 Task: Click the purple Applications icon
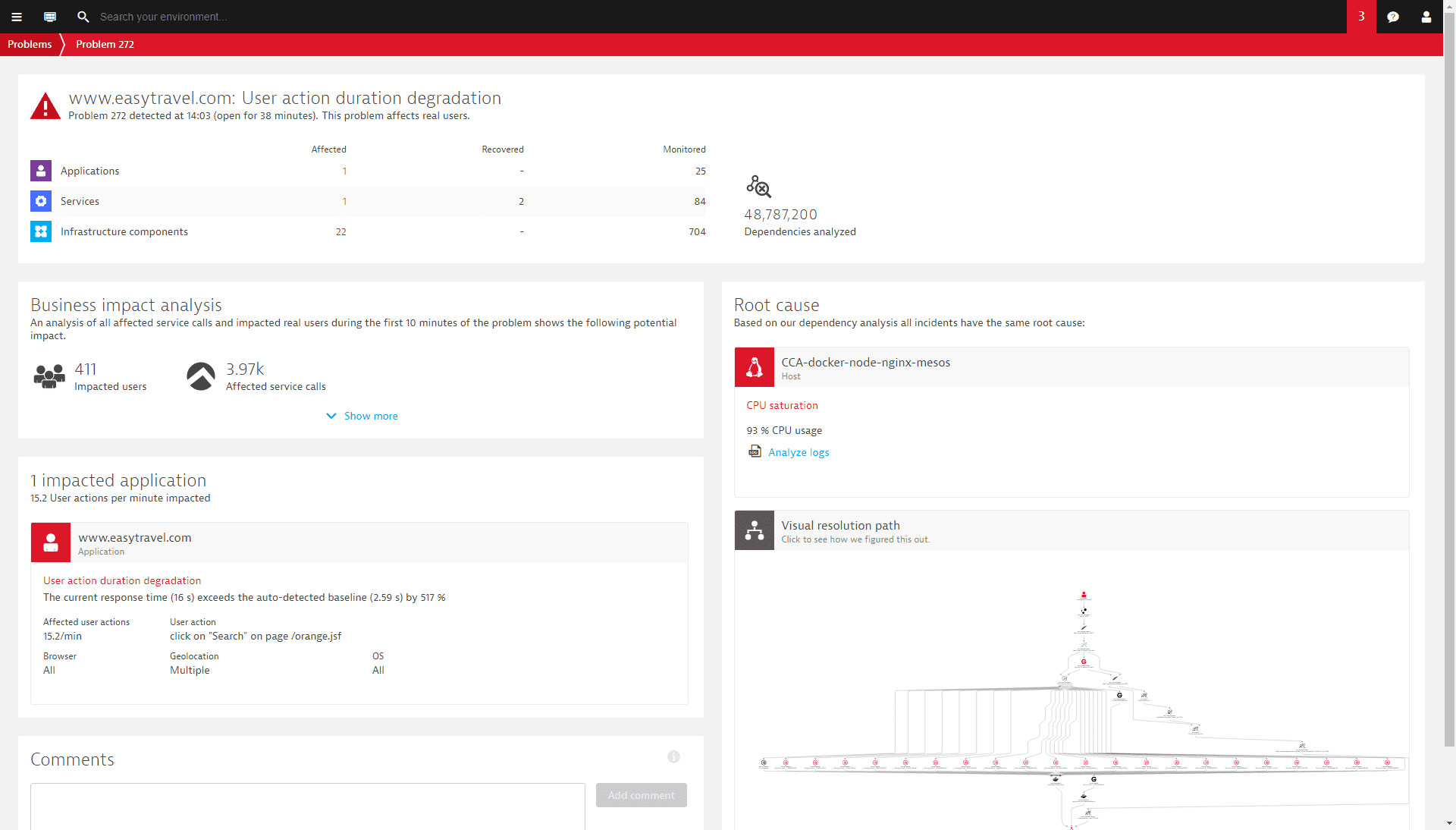pyautogui.click(x=41, y=171)
